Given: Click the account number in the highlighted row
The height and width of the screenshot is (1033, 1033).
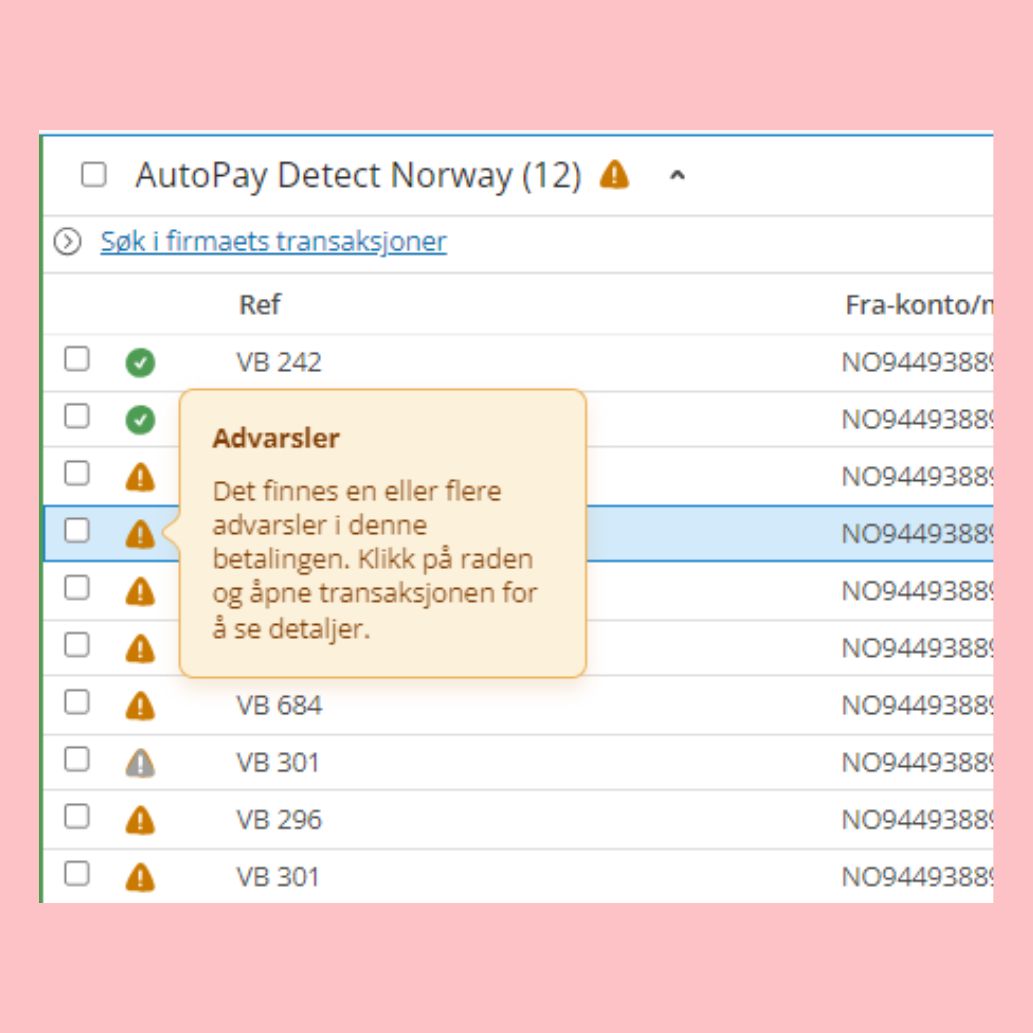Looking at the screenshot, I should point(918,534).
